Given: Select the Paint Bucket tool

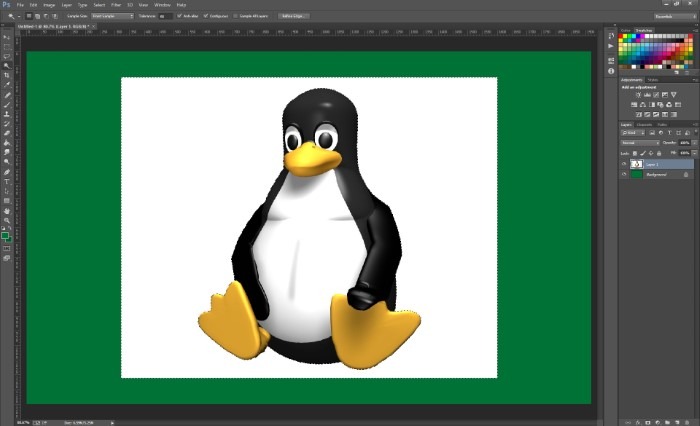Looking at the screenshot, I should pos(7,143).
